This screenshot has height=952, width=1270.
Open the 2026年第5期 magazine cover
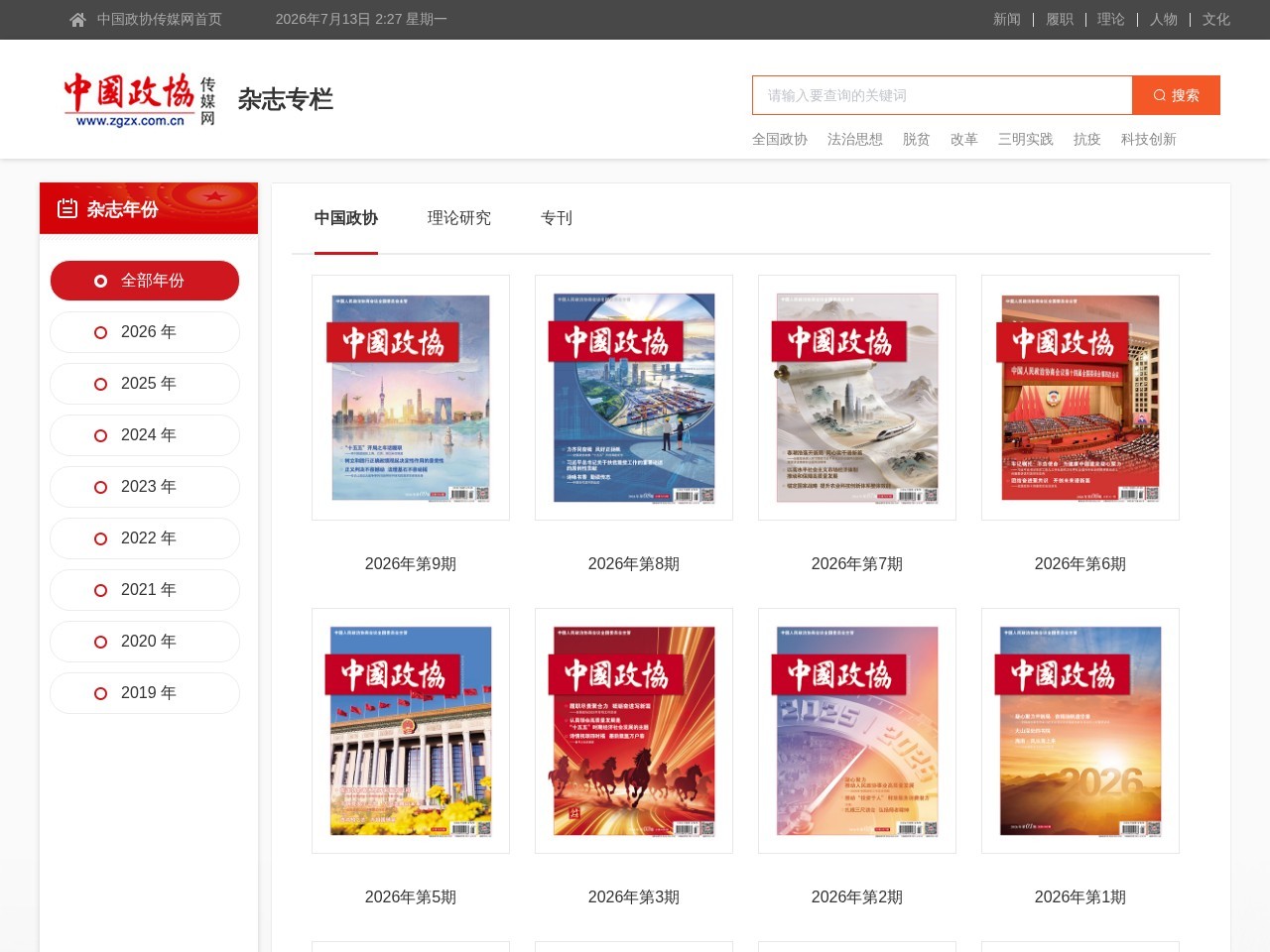point(411,731)
